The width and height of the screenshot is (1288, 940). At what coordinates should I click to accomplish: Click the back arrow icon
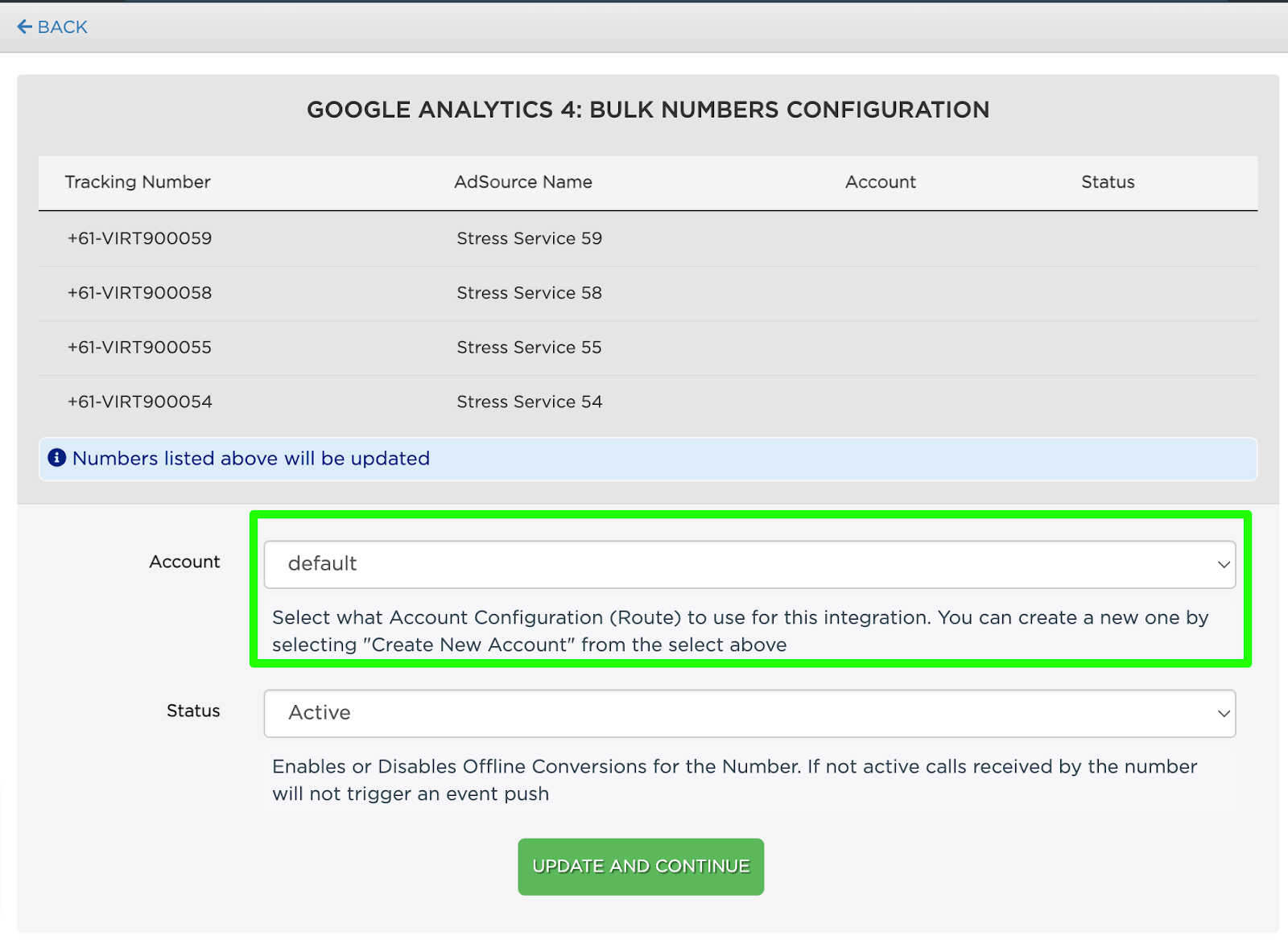(25, 27)
